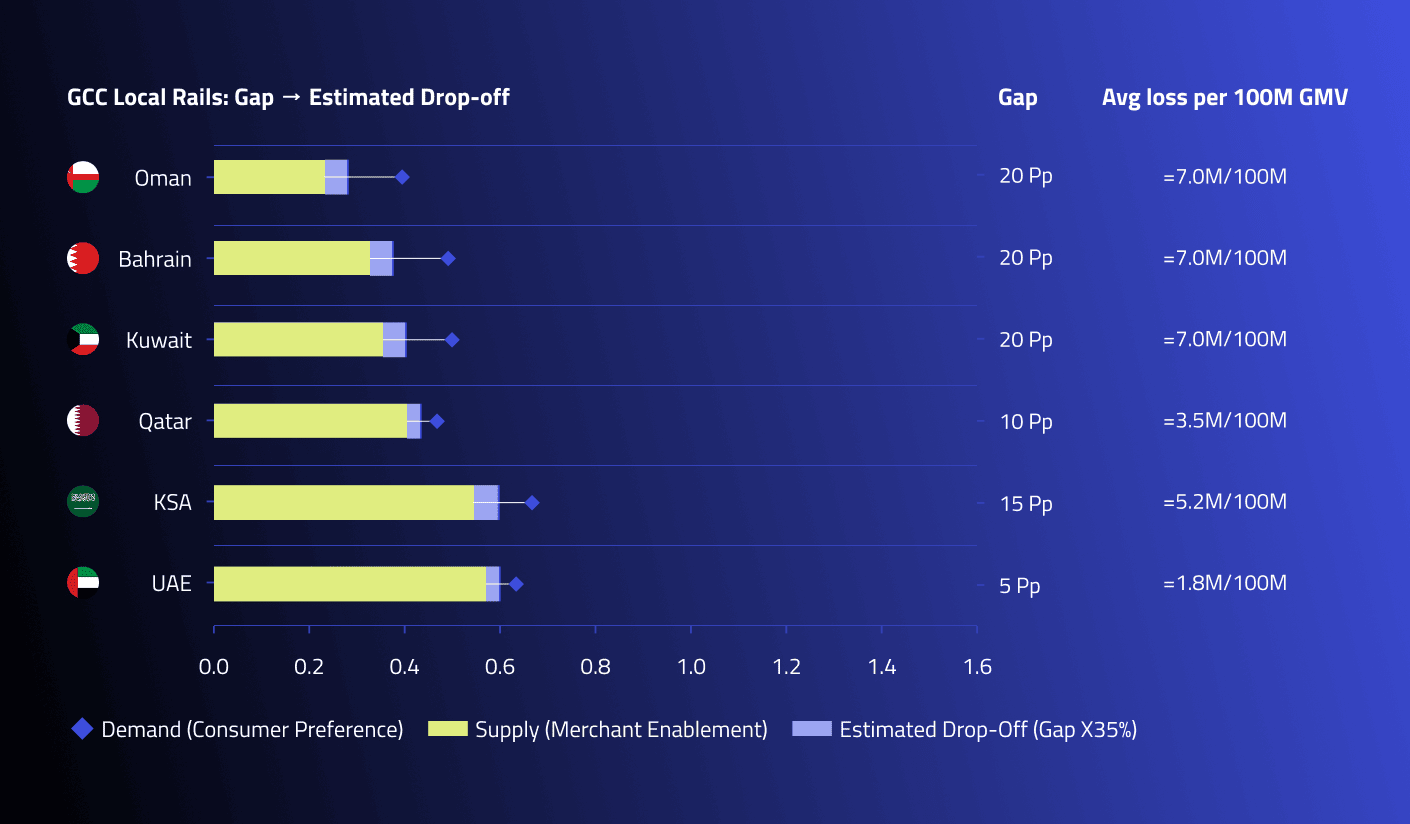Click the Gap column header
1410x824 pixels.
coord(1018,97)
